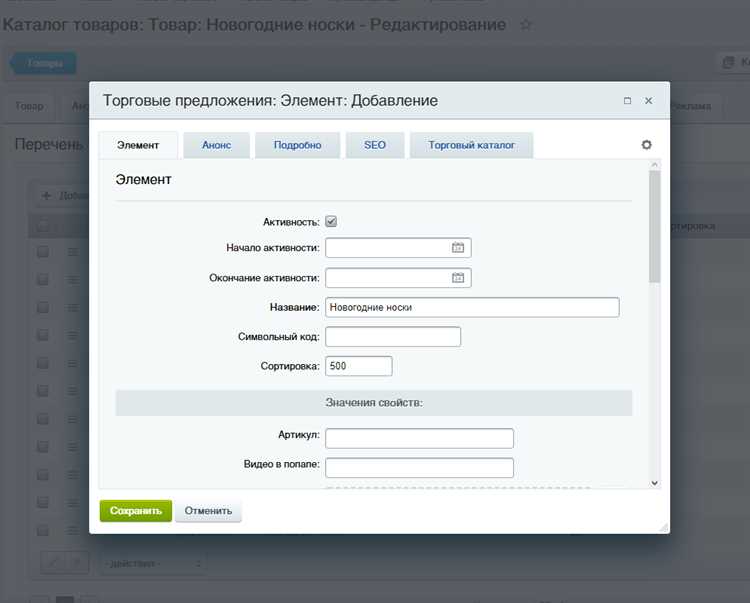The image size is (750, 603).
Task: Click the Сохранить button
Action: coord(136,511)
